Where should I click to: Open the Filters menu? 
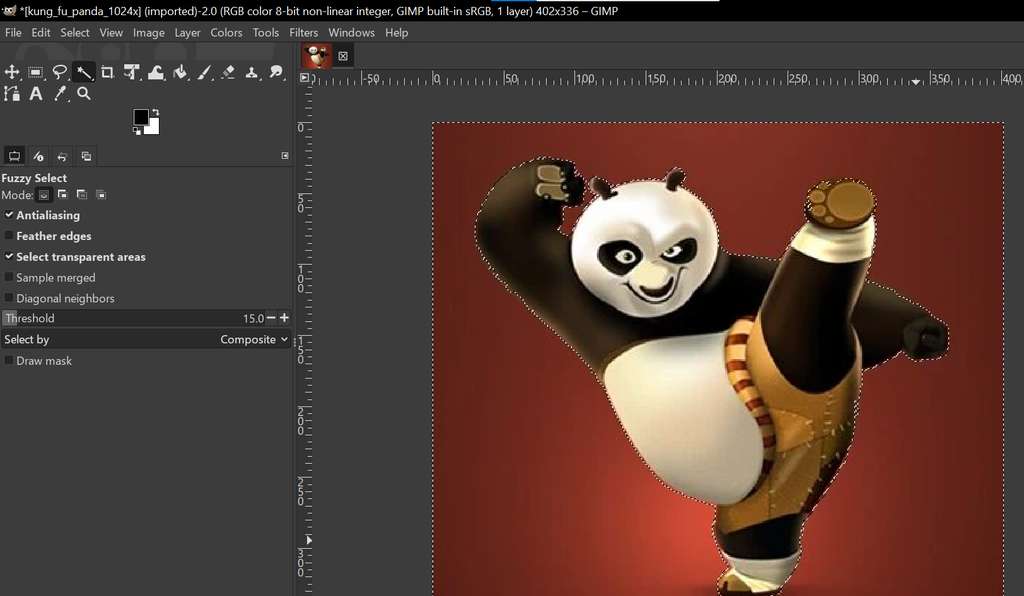click(304, 33)
